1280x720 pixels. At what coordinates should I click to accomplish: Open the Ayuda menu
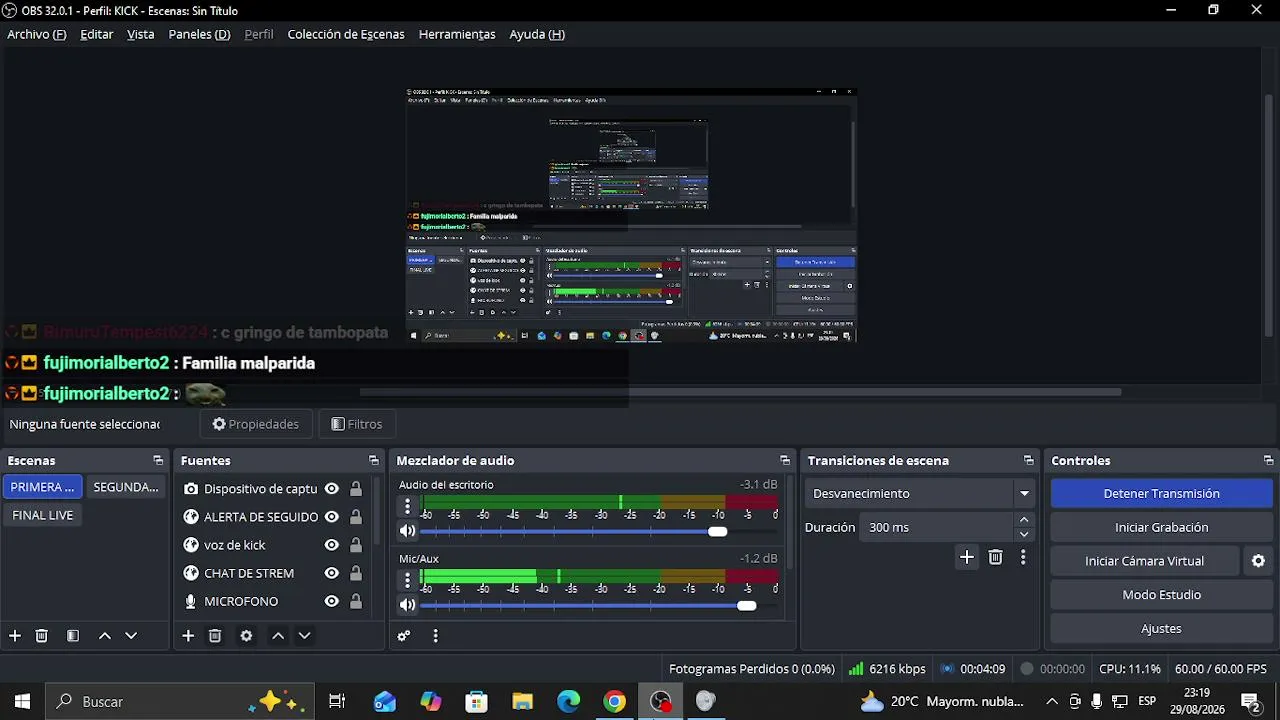(537, 34)
